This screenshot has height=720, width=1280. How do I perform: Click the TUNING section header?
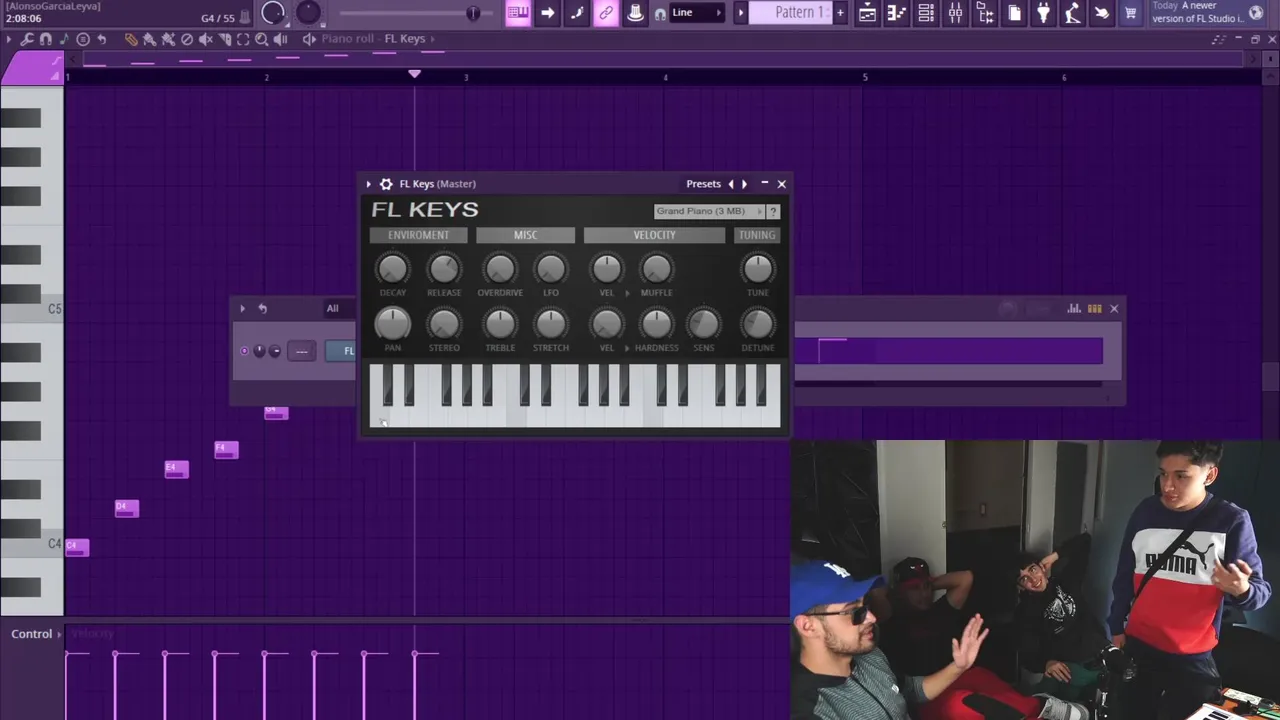point(757,235)
